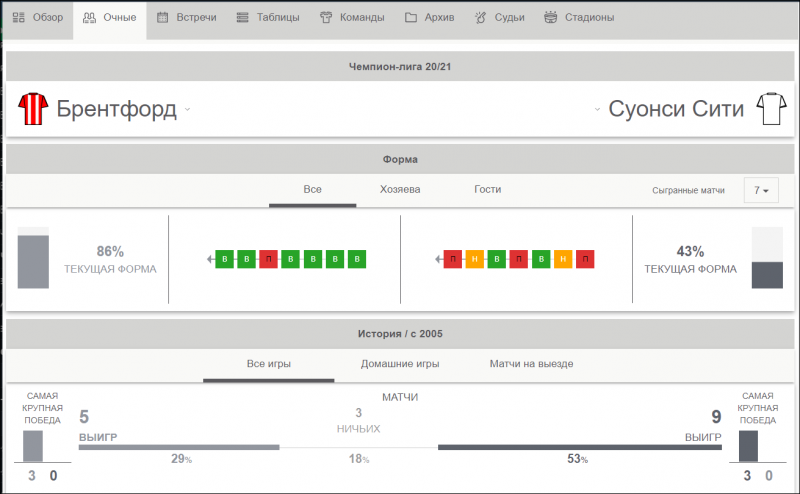Screen dimensions: 800x494
Task: Open the Обзор tab icon
Action: [x=19, y=18]
